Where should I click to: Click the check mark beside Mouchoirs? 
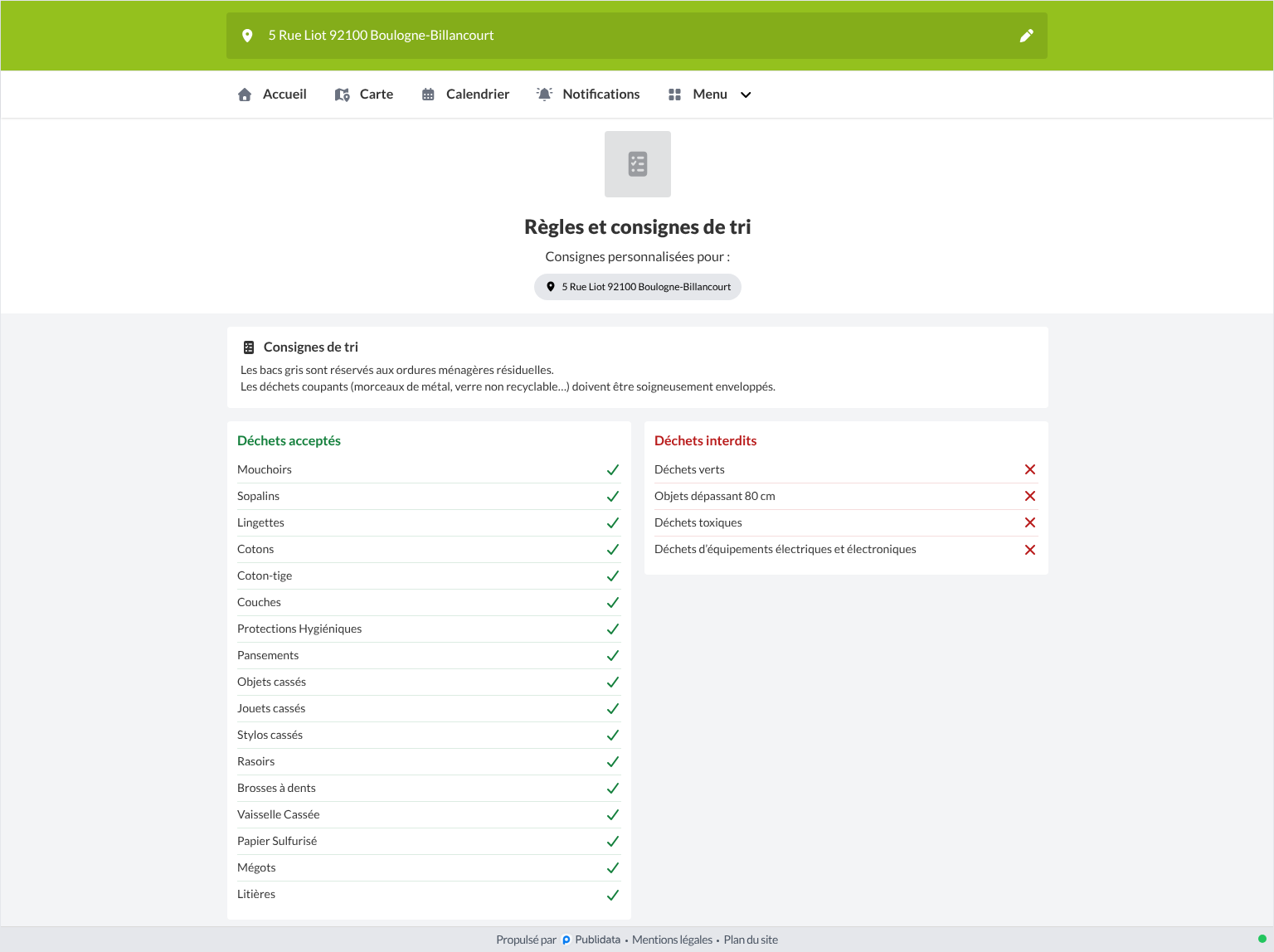(x=613, y=469)
